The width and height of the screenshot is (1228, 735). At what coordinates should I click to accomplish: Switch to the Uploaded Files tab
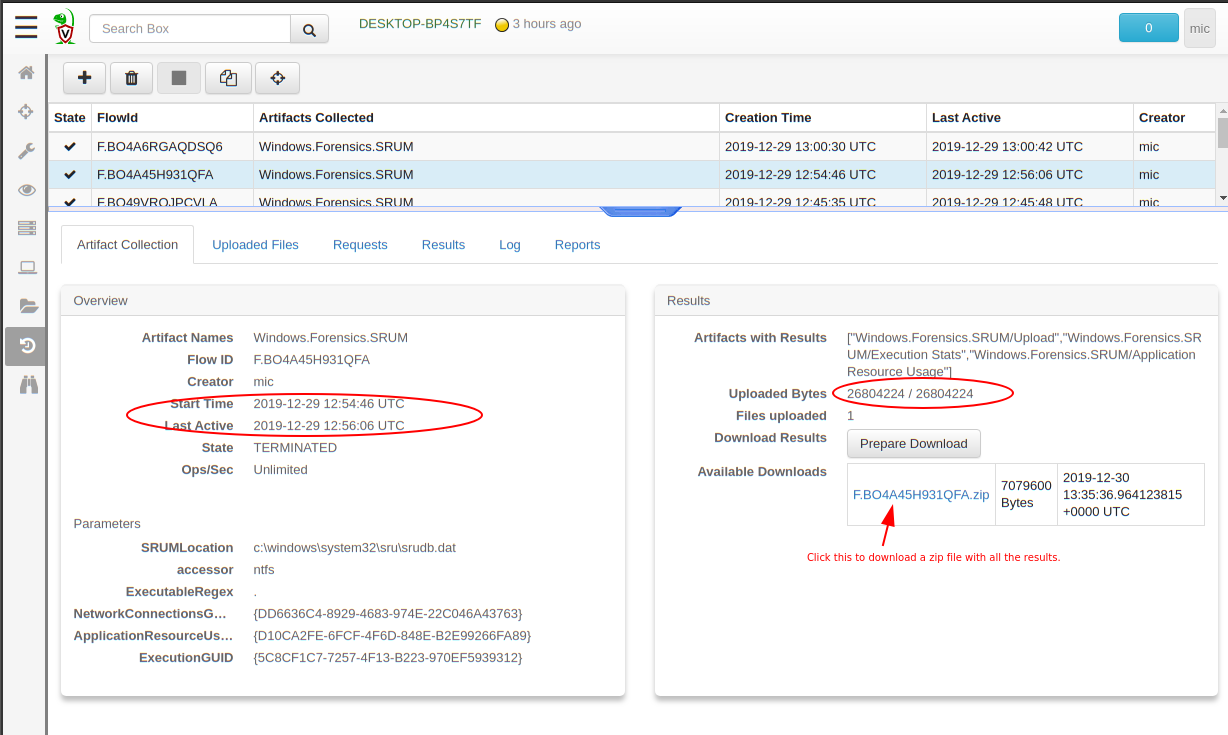pos(255,245)
